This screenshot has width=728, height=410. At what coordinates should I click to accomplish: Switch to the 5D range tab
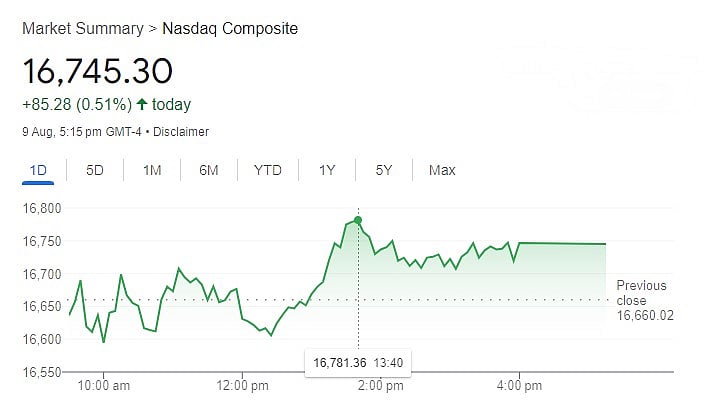tap(95, 170)
